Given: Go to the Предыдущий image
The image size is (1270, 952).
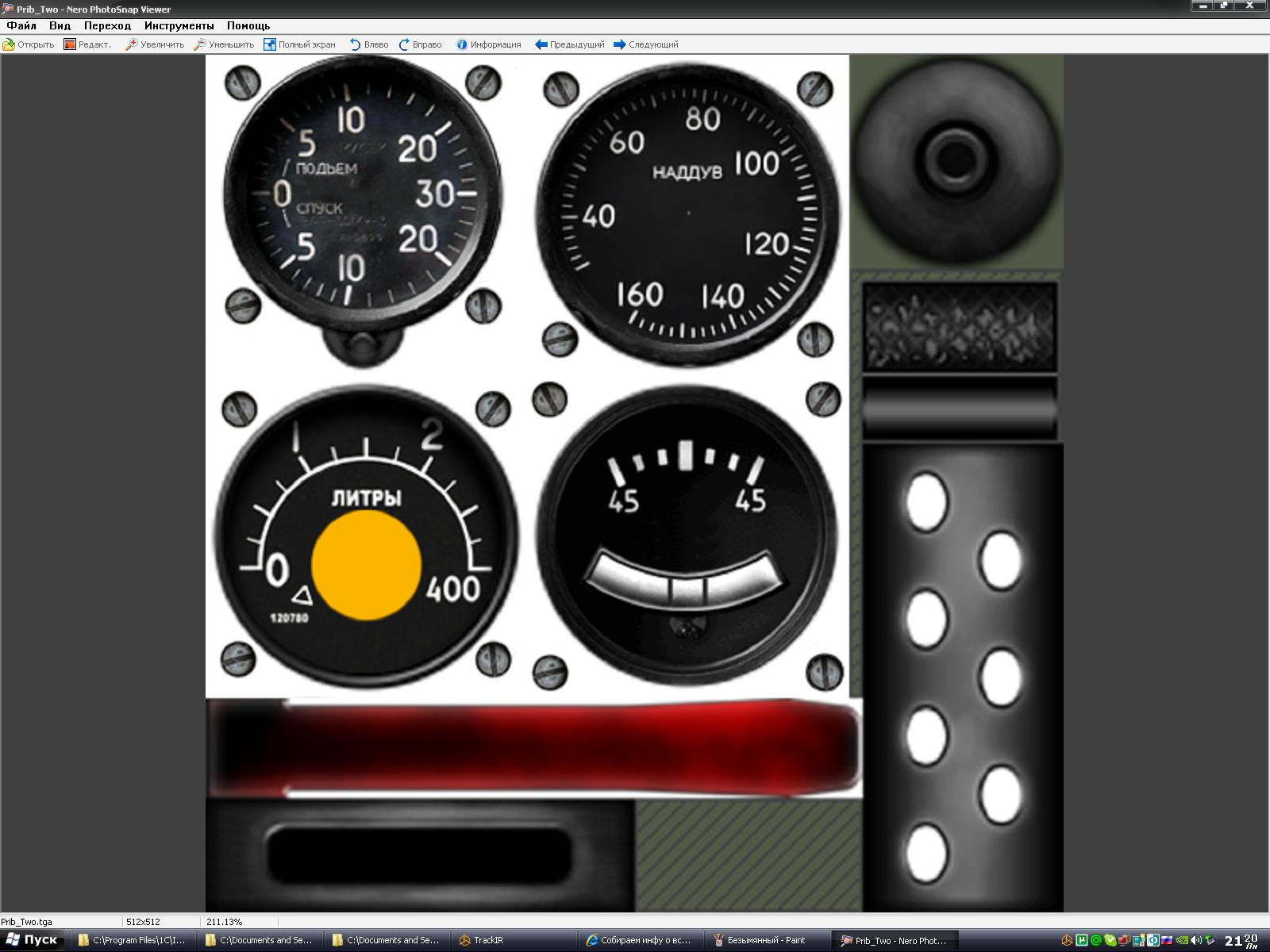Looking at the screenshot, I should click(570, 44).
